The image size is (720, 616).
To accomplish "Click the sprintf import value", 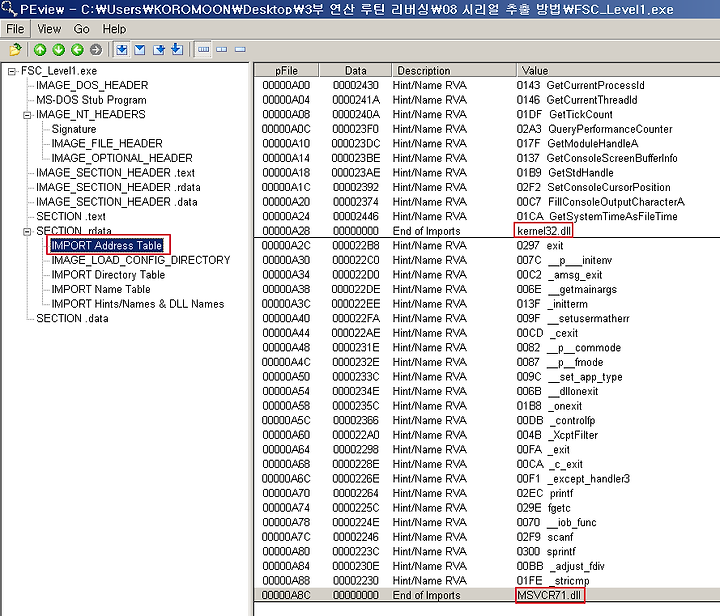I will (546, 552).
